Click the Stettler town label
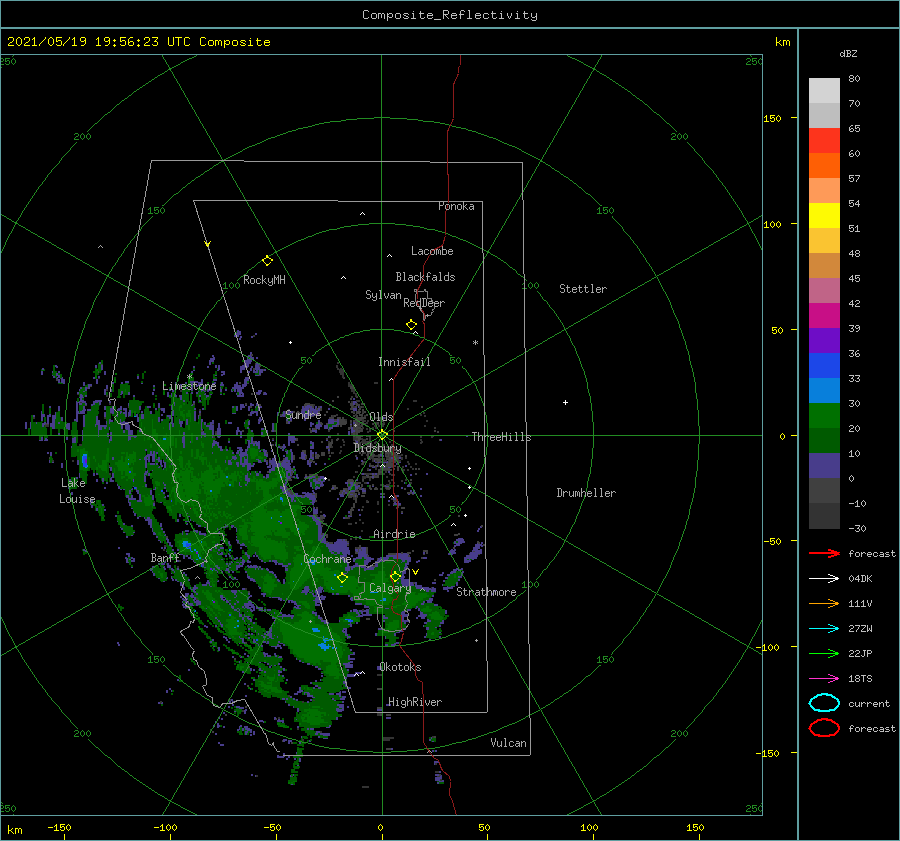This screenshot has width=900, height=841. click(x=583, y=289)
